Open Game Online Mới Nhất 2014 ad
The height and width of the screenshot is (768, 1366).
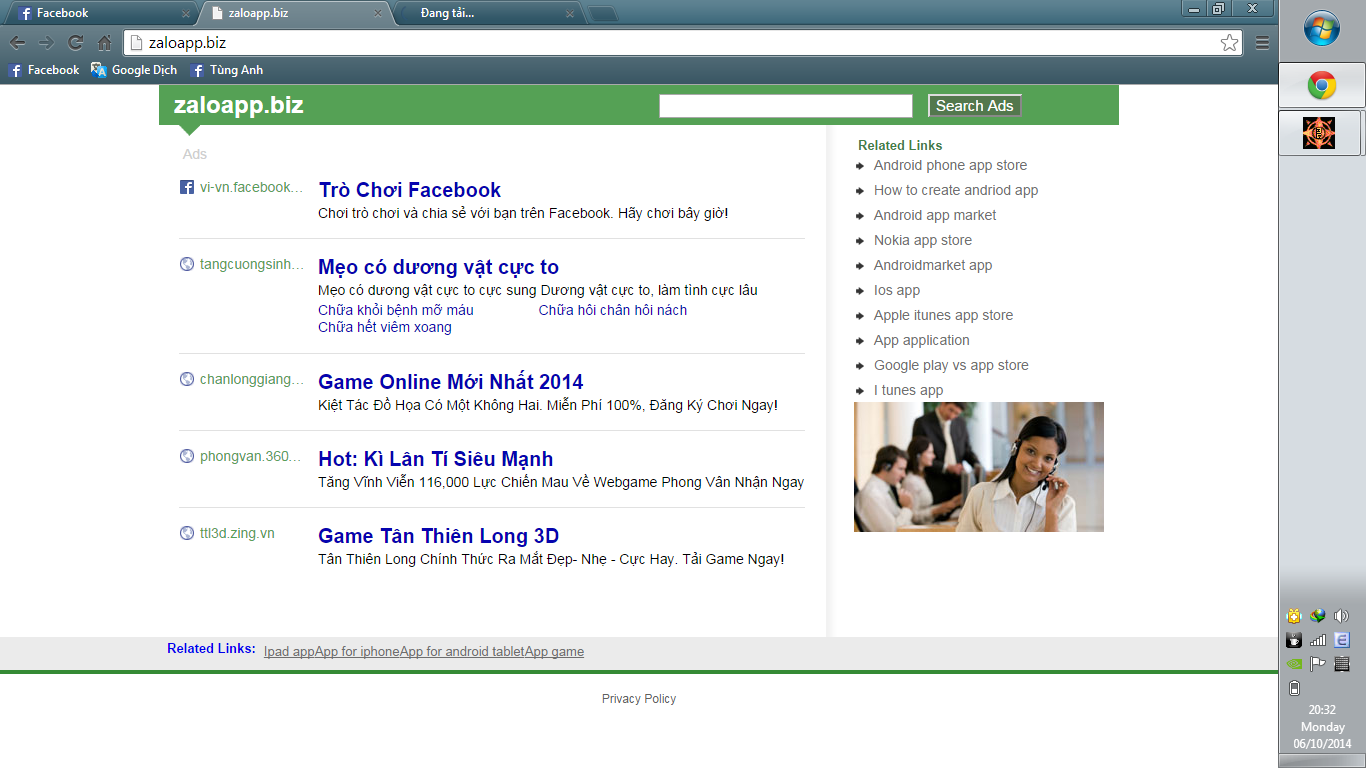pos(450,382)
